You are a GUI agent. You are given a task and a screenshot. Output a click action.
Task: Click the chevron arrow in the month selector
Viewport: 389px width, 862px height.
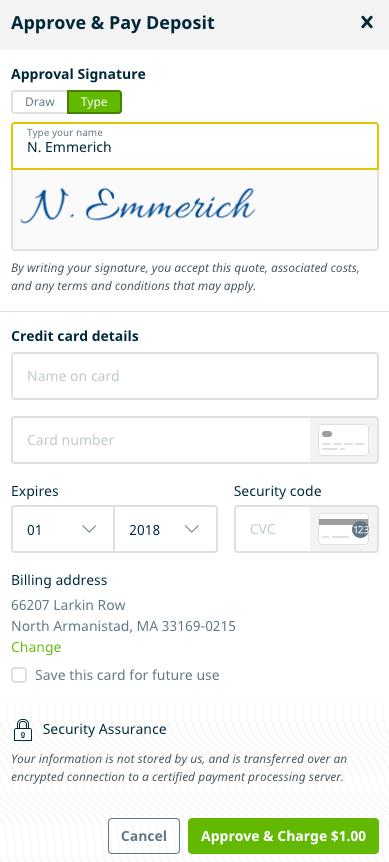[89, 529]
